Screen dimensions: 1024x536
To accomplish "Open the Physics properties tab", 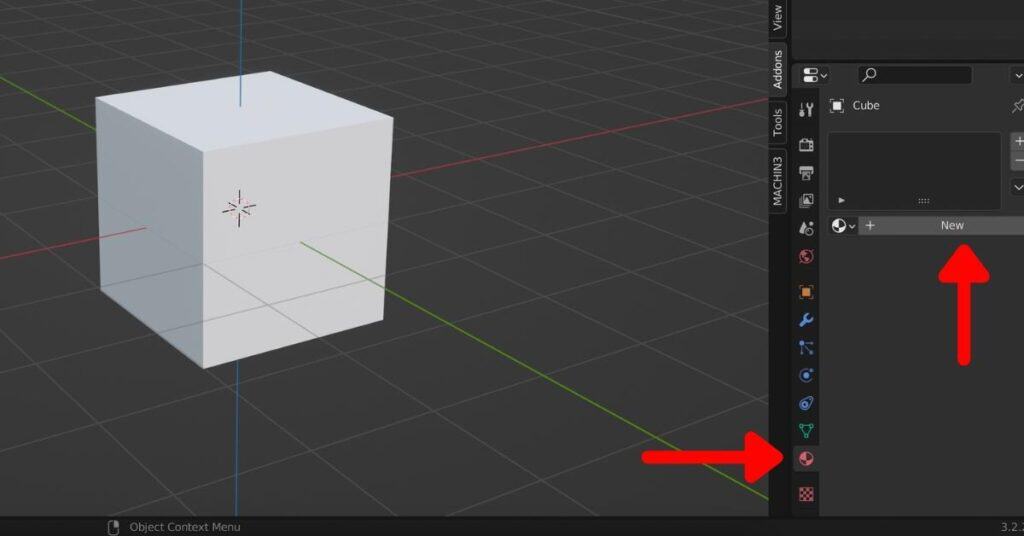I will pyautogui.click(x=806, y=376).
